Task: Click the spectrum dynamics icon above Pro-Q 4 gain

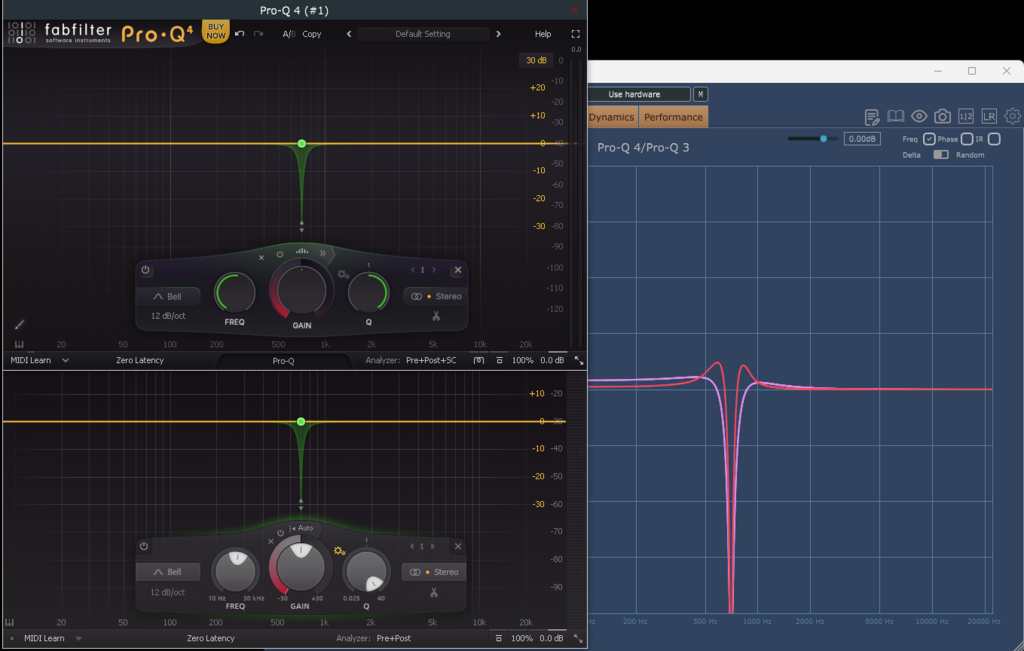Action: [302, 250]
